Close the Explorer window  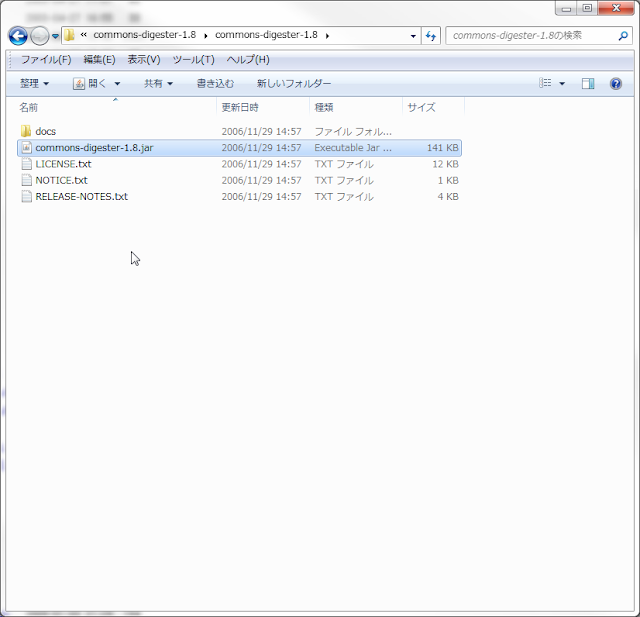pyautogui.click(x=616, y=8)
